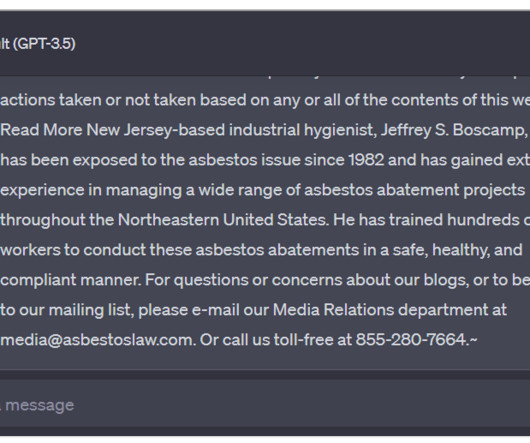
Task: Click the phone number 855-280-7664
Action: (412, 340)
